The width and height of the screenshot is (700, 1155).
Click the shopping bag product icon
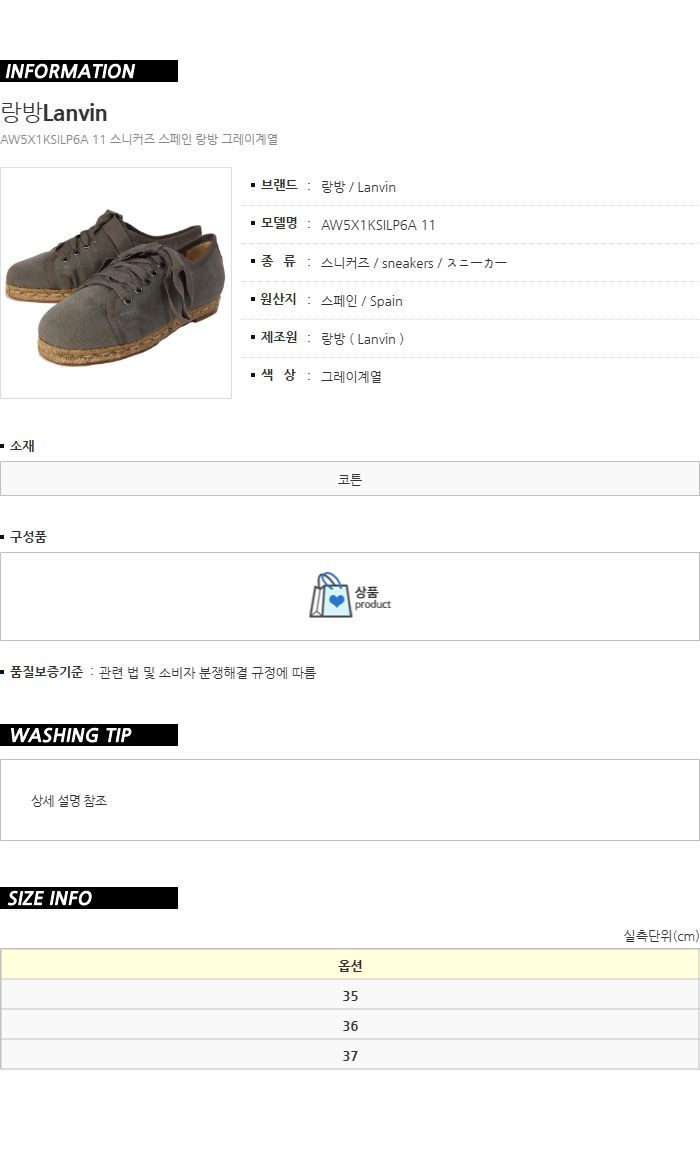pyautogui.click(x=330, y=595)
